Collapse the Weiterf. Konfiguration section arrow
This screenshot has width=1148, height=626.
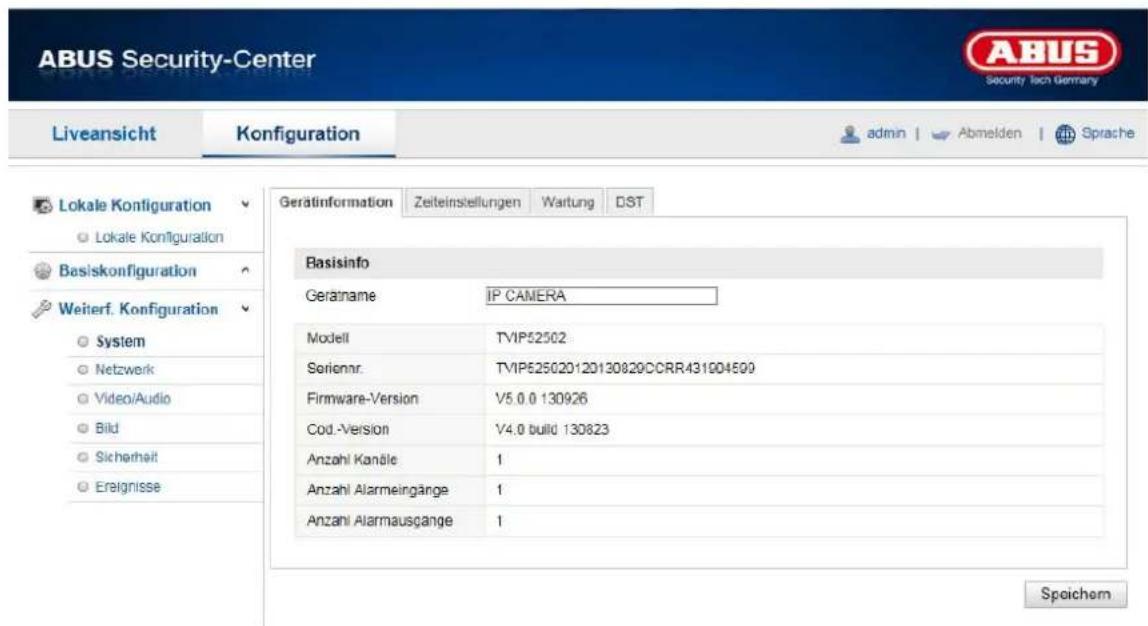pos(245,309)
